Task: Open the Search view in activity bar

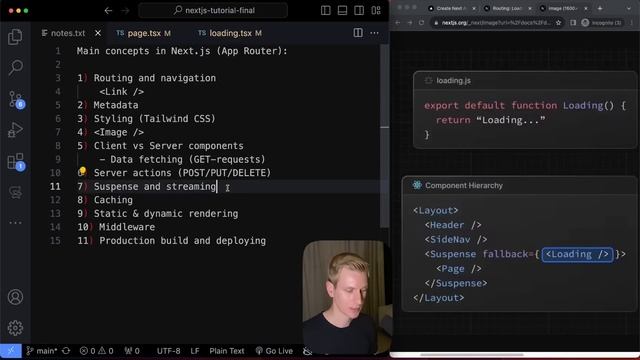Action: [15, 67]
